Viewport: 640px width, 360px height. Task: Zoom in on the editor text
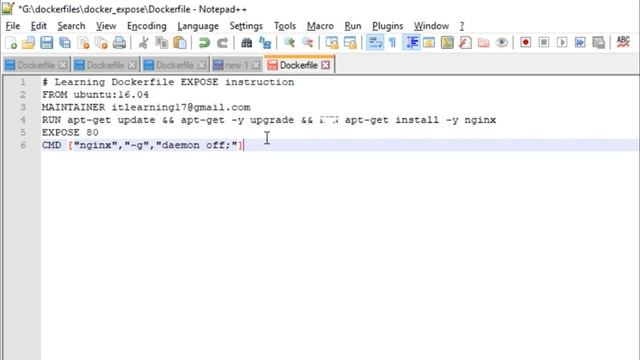pyautogui.click(x=289, y=42)
